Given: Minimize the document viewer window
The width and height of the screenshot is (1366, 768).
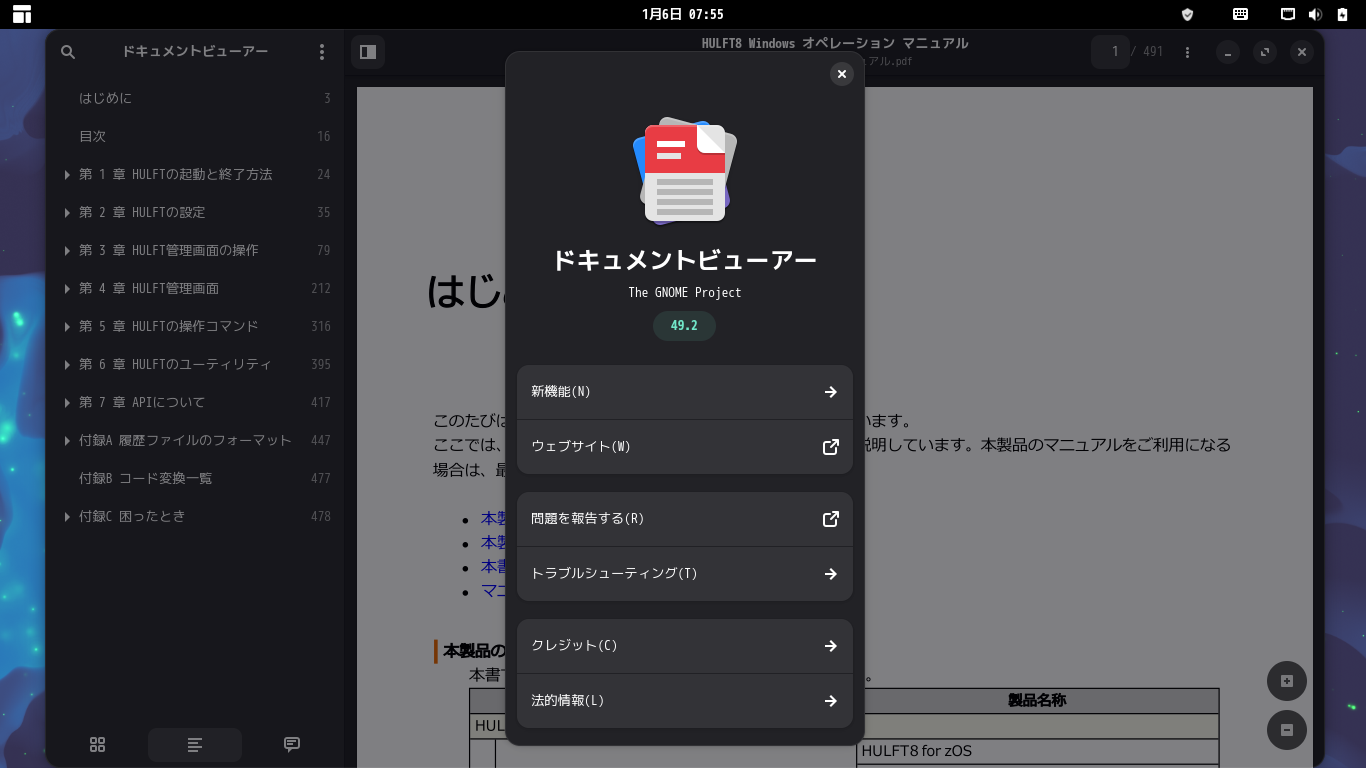Looking at the screenshot, I should click(x=1228, y=52).
